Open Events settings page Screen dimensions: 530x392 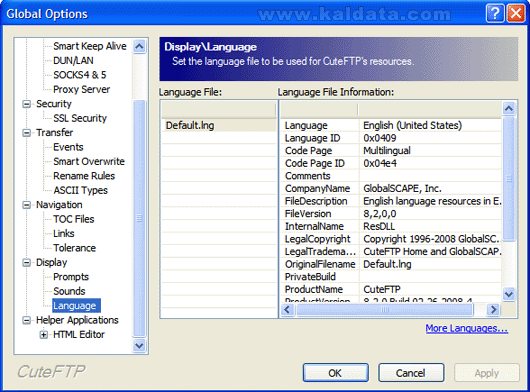click(68, 147)
